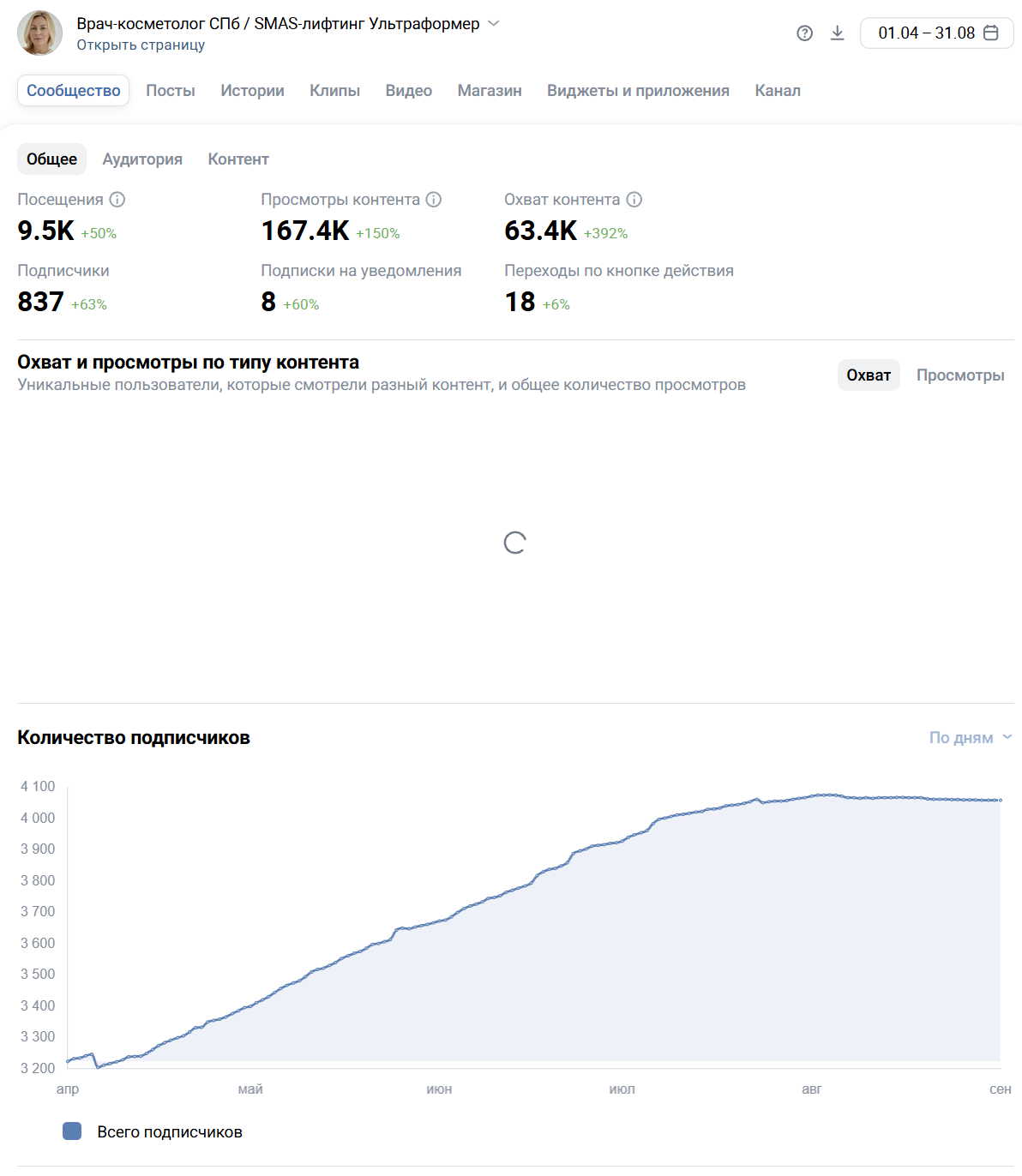Download the statistics report via the download icon
Screen dimensions: 1022x1176
pos(838,33)
